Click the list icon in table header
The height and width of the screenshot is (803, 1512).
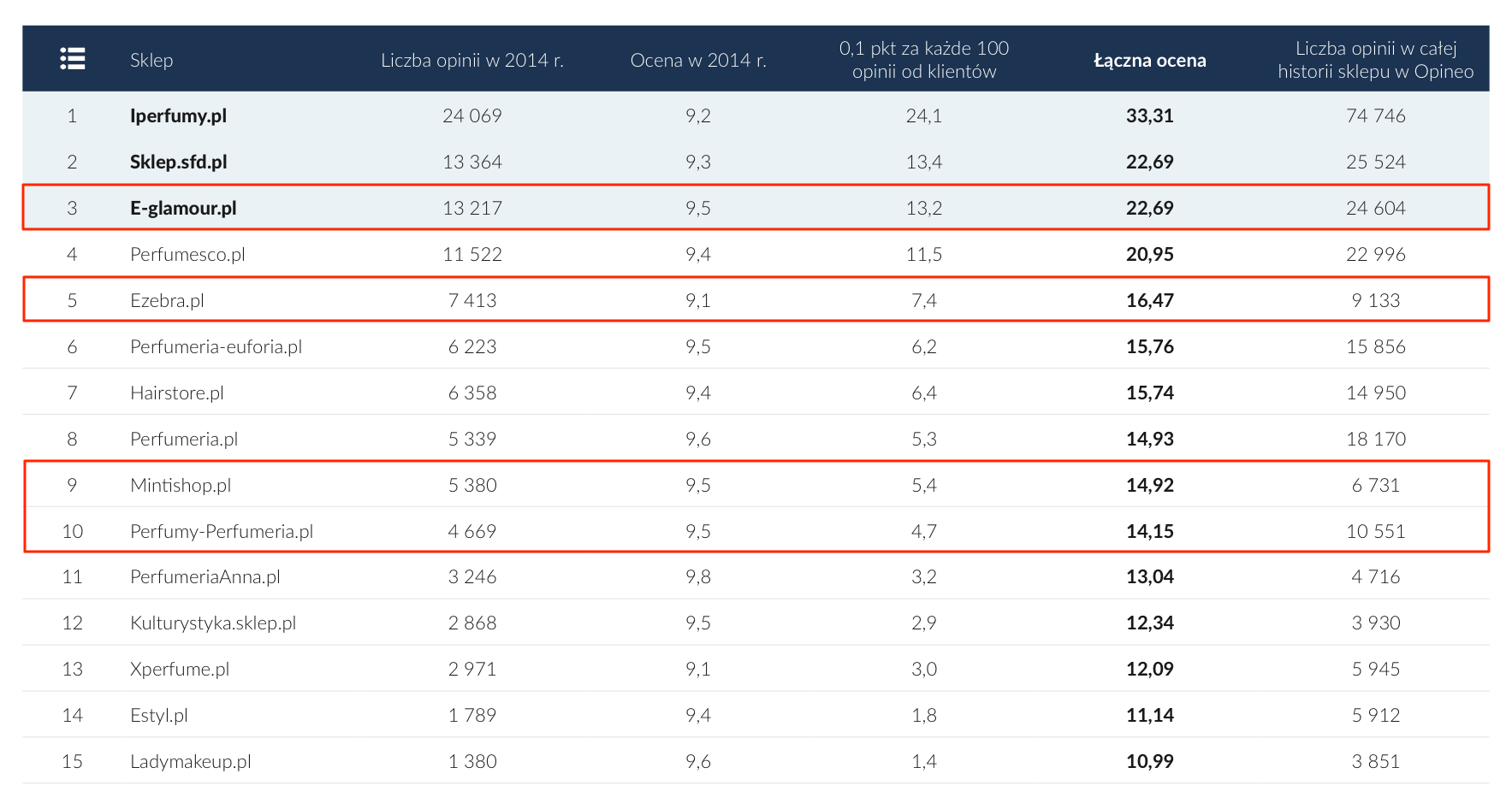tap(73, 59)
